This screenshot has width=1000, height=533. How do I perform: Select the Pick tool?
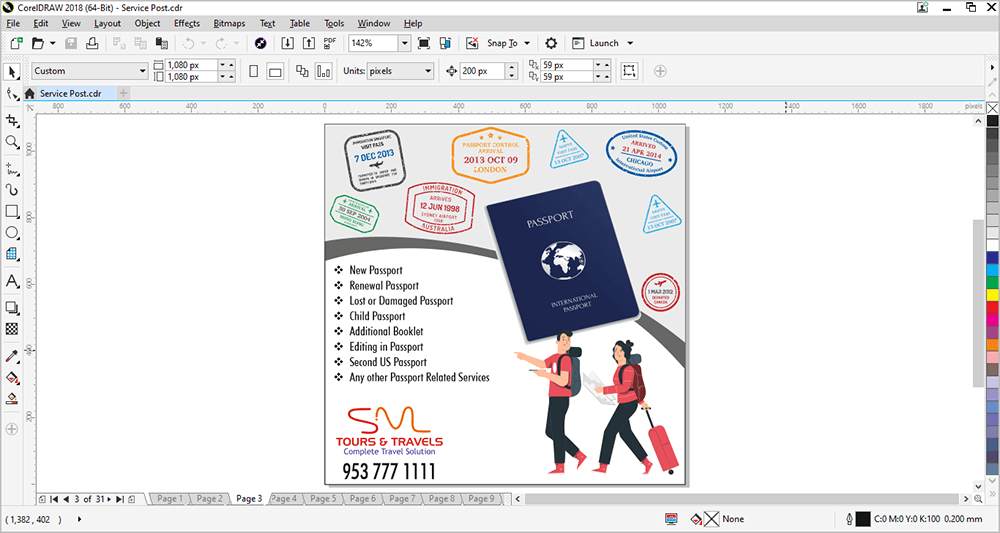coord(11,71)
